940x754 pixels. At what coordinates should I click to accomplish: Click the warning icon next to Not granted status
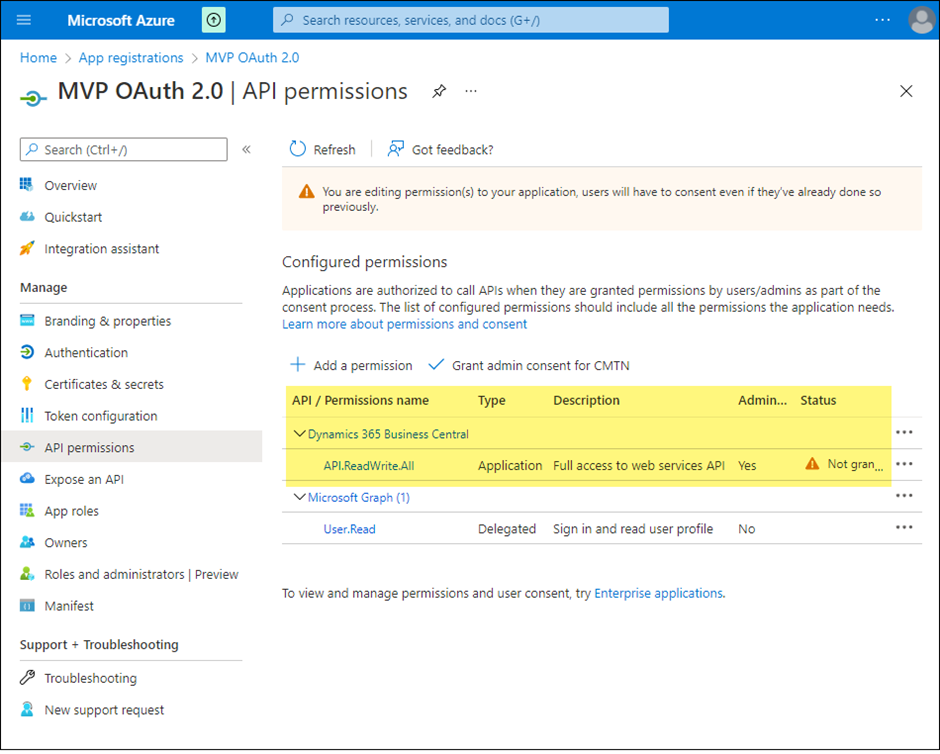click(x=812, y=464)
